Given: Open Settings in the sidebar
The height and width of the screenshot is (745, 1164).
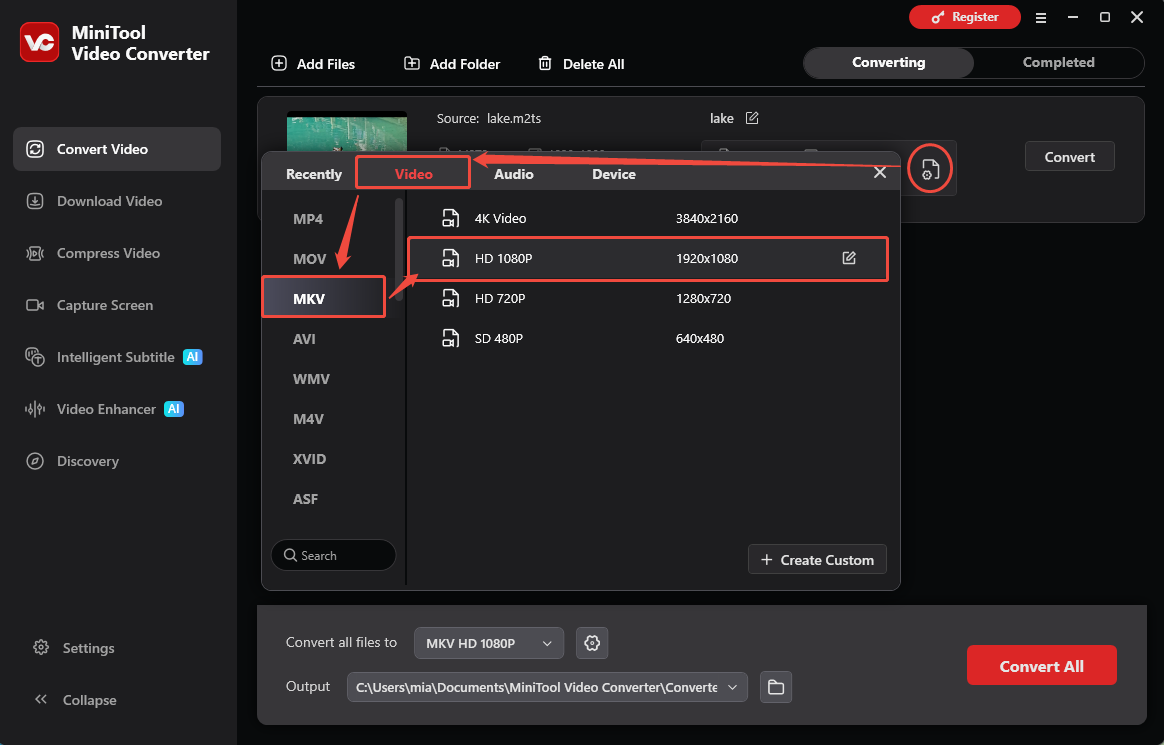Looking at the screenshot, I should (x=73, y=648).
